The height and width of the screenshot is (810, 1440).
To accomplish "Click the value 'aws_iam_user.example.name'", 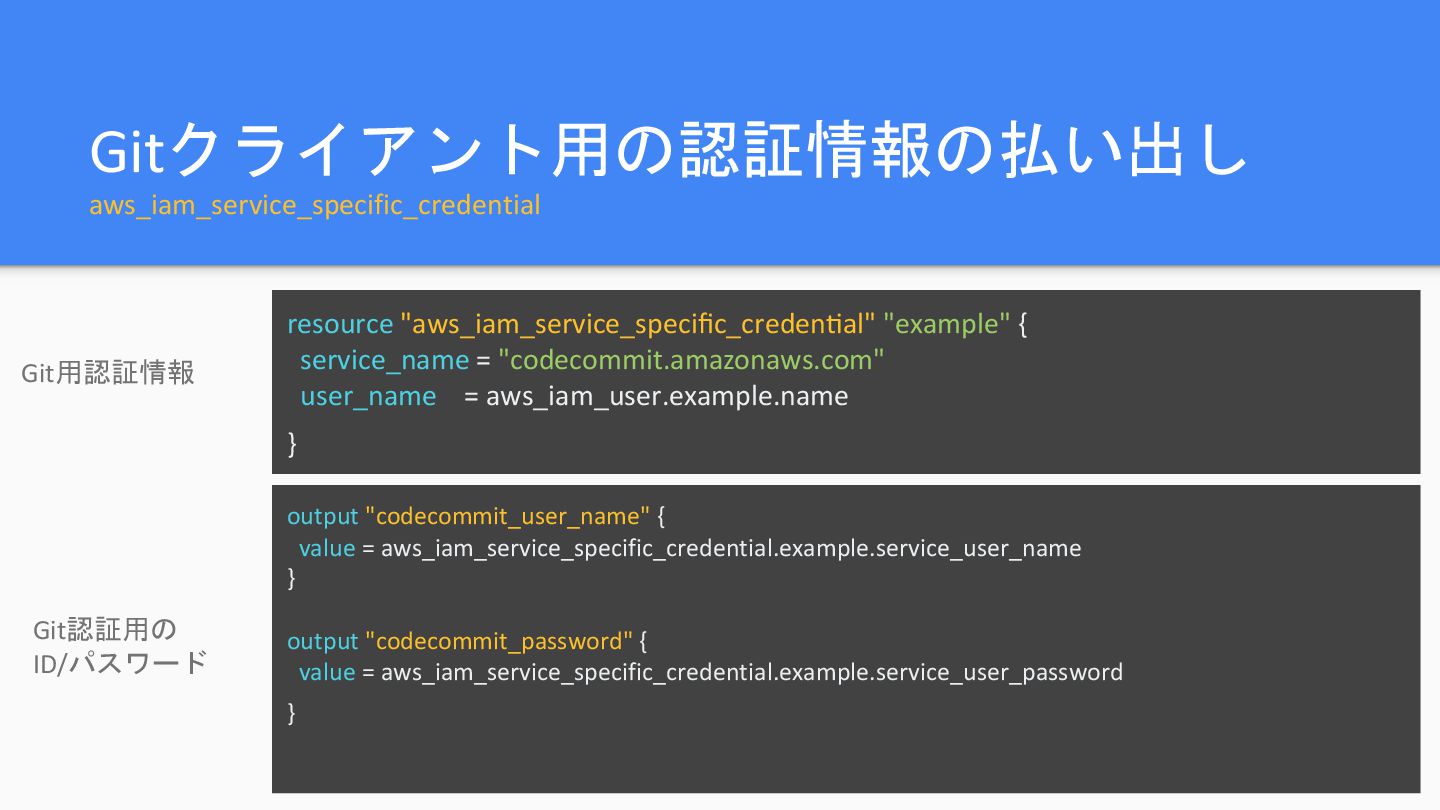I will (x=667, y=396).
